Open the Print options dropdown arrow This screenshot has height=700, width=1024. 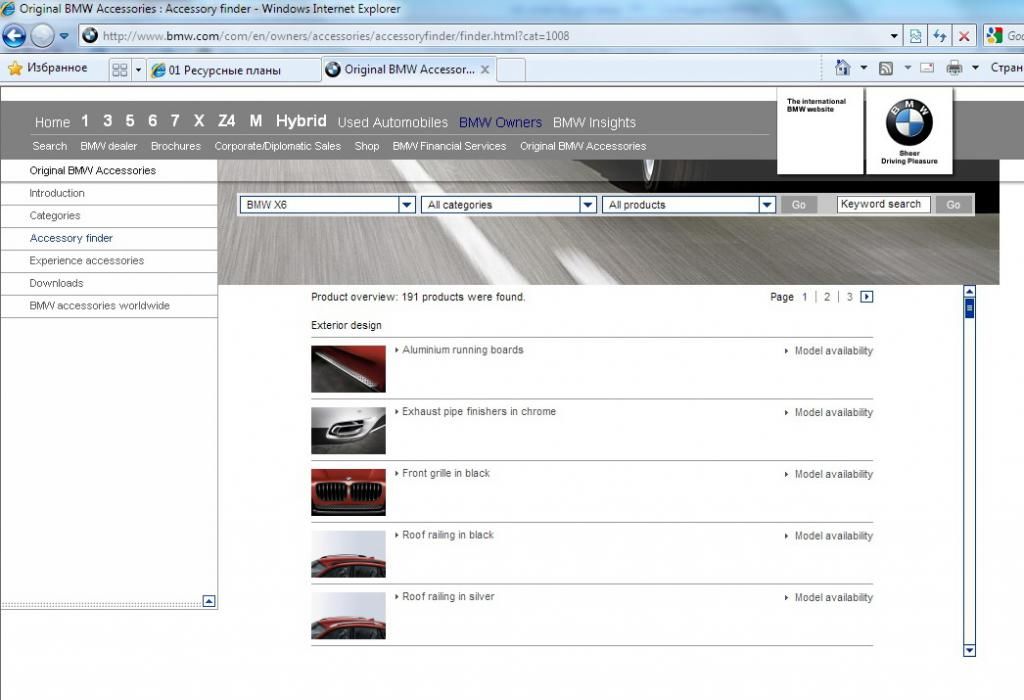975,67
